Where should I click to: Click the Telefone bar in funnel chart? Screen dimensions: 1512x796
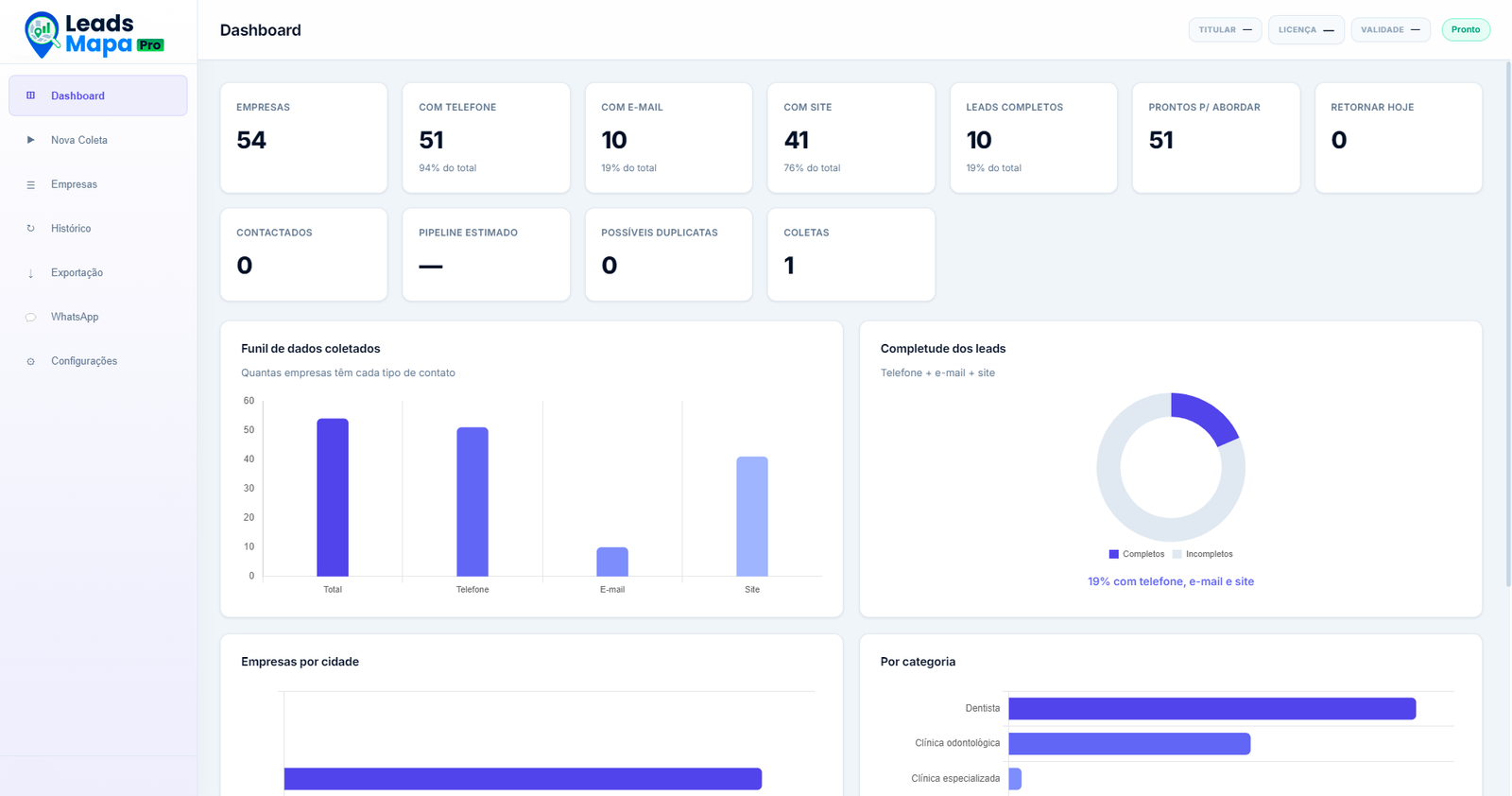pyautogui.click(x=472, y=502)
